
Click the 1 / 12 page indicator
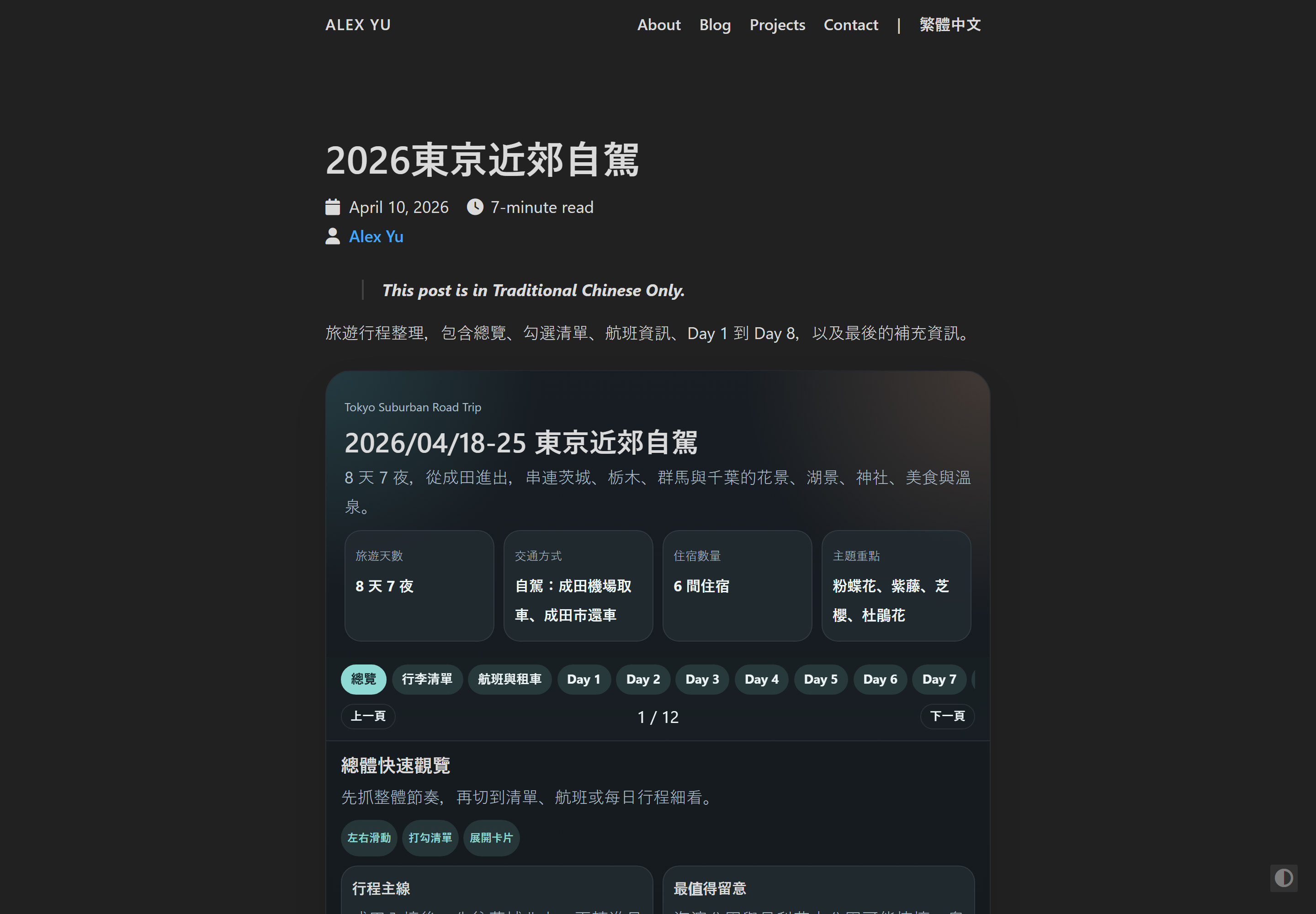658,717
